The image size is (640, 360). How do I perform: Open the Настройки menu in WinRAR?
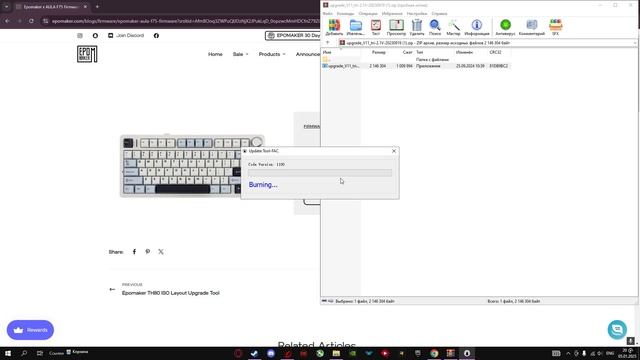coord(417,13)
